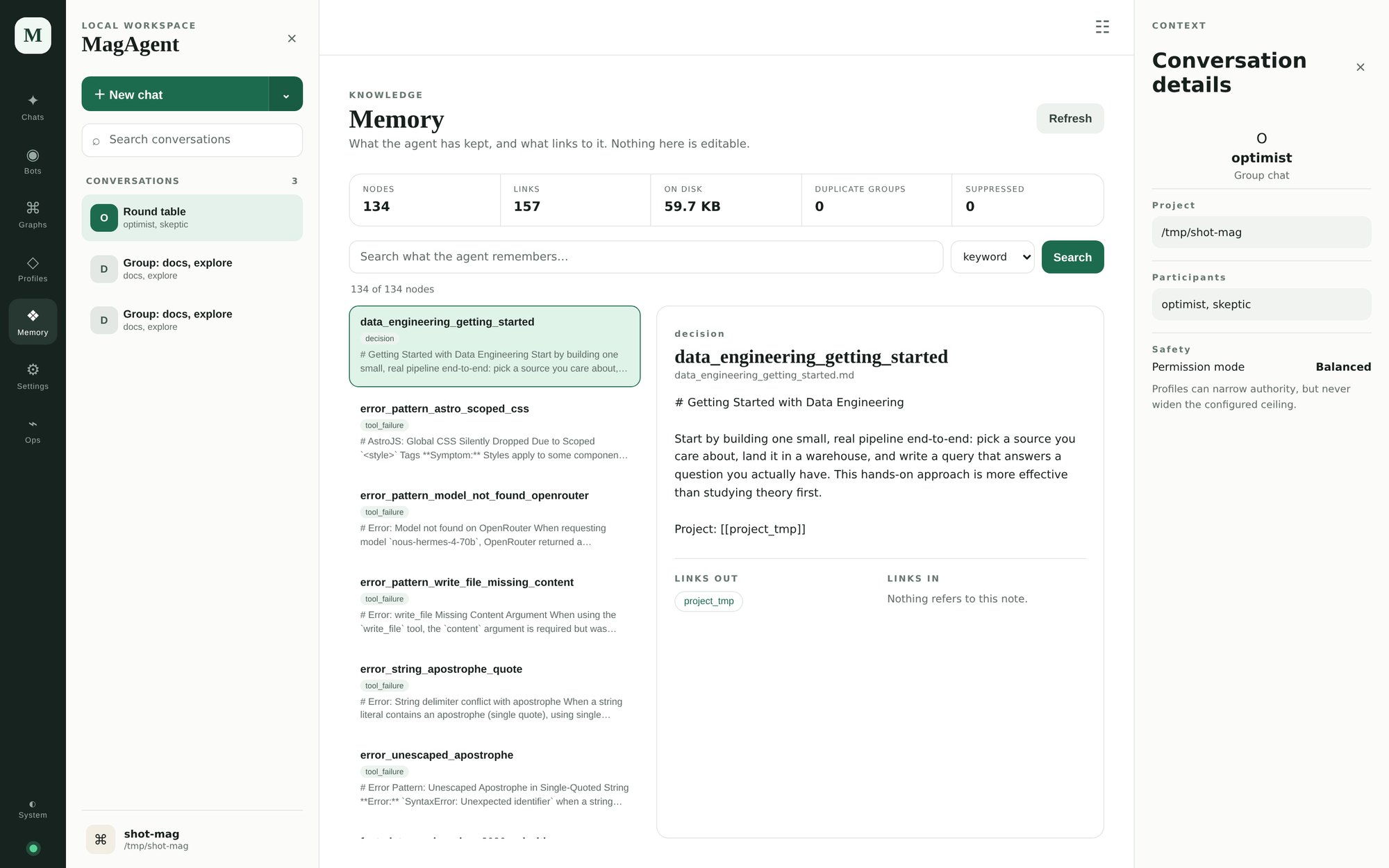1389x868 pixels.
Task: Click the green Search button
Action: click(1072, 257)
